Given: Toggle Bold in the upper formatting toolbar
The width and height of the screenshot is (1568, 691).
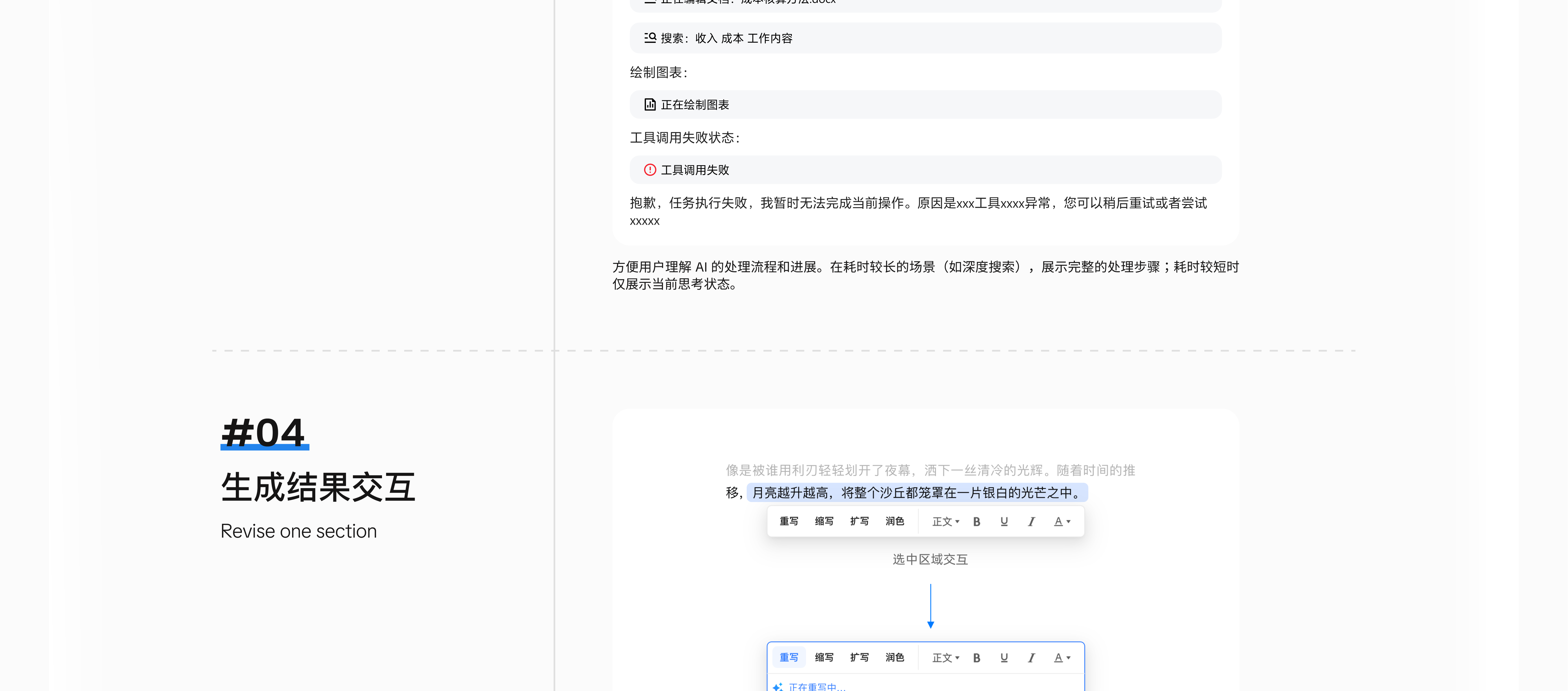Looking at the screenshot, I should 976,521.
